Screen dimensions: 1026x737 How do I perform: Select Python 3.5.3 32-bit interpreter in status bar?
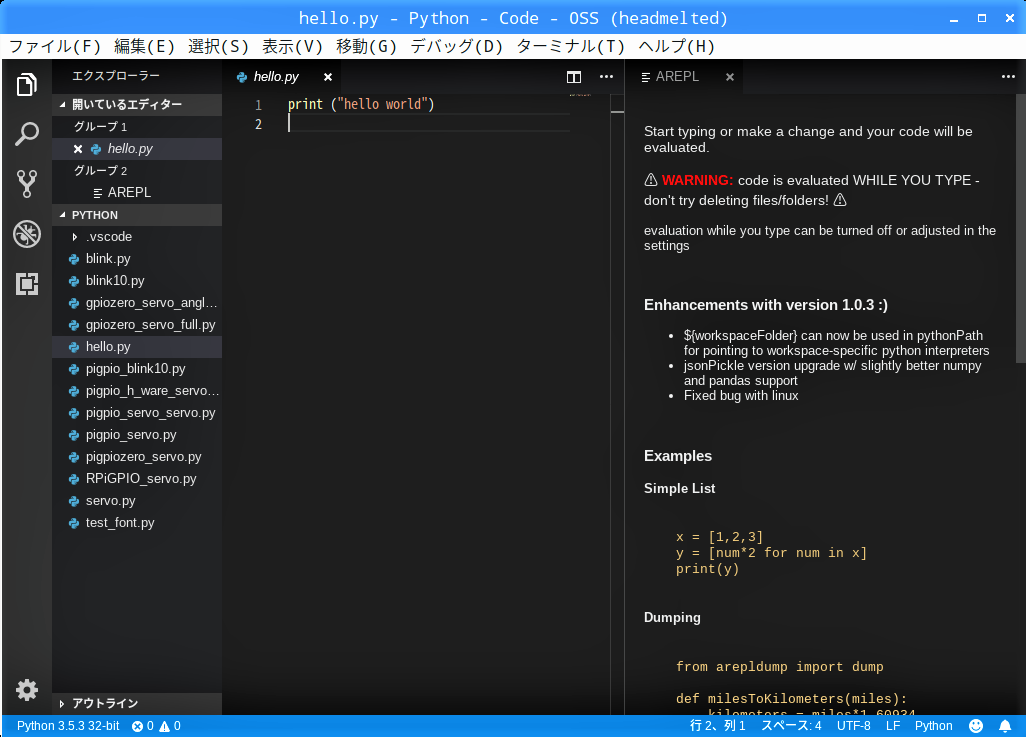(68, 726)
